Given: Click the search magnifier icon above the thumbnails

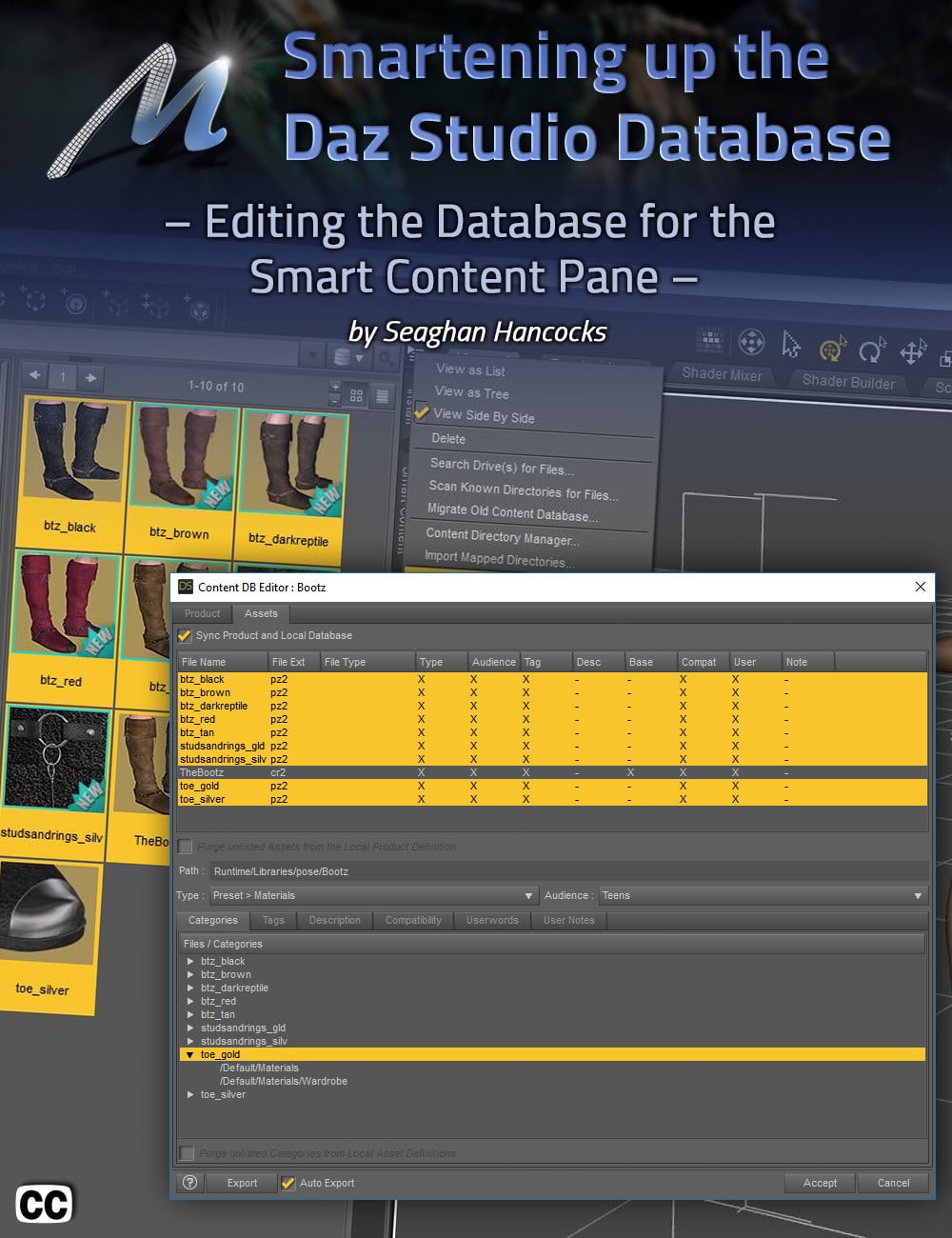Looking at the screenshot, I should (385, 359).
